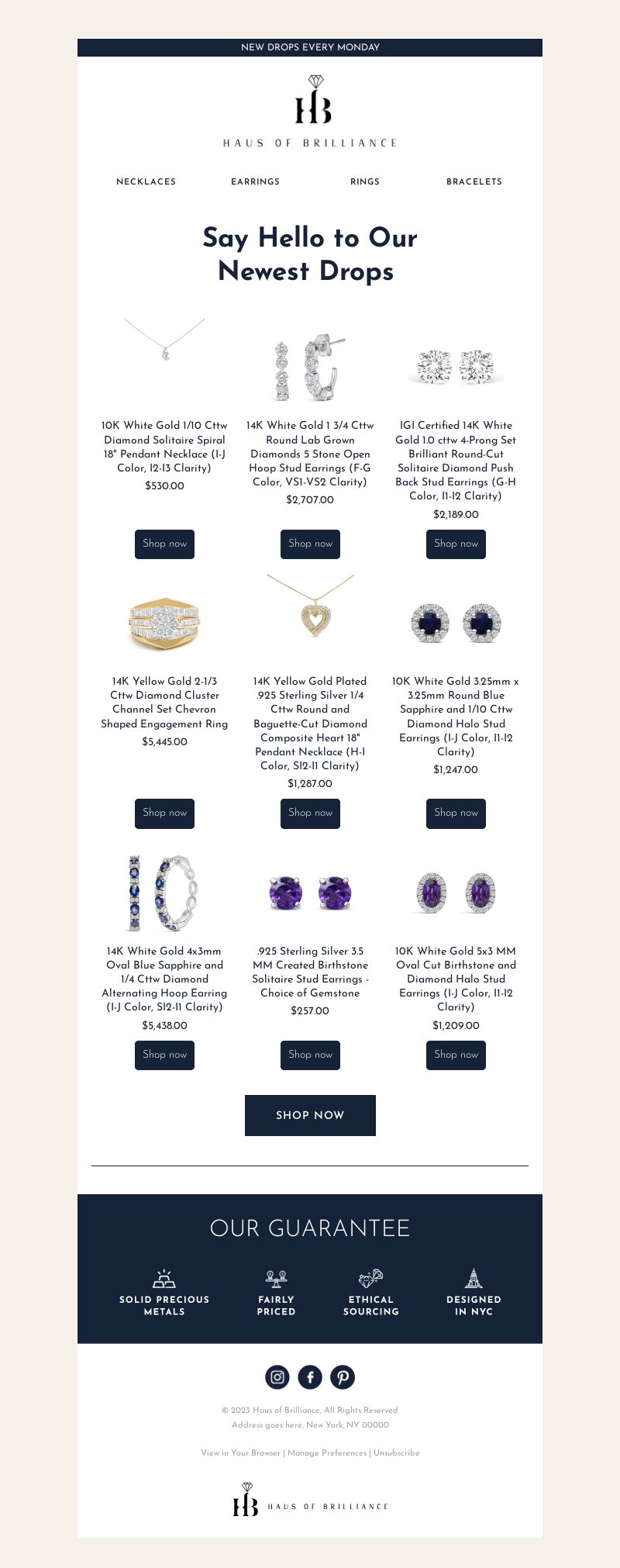Click the footer Haus of Brilliance logo
This screenshot has width=620, height=1568.
pos(310,1500)
